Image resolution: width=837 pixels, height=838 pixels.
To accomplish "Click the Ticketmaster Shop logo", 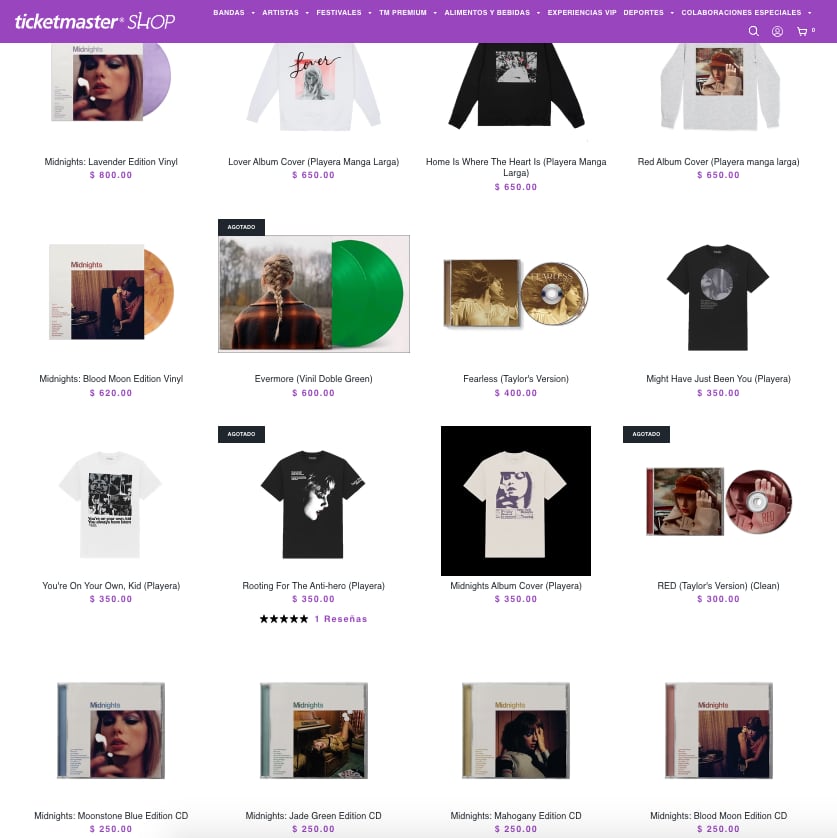I will [x=95, y=21].
